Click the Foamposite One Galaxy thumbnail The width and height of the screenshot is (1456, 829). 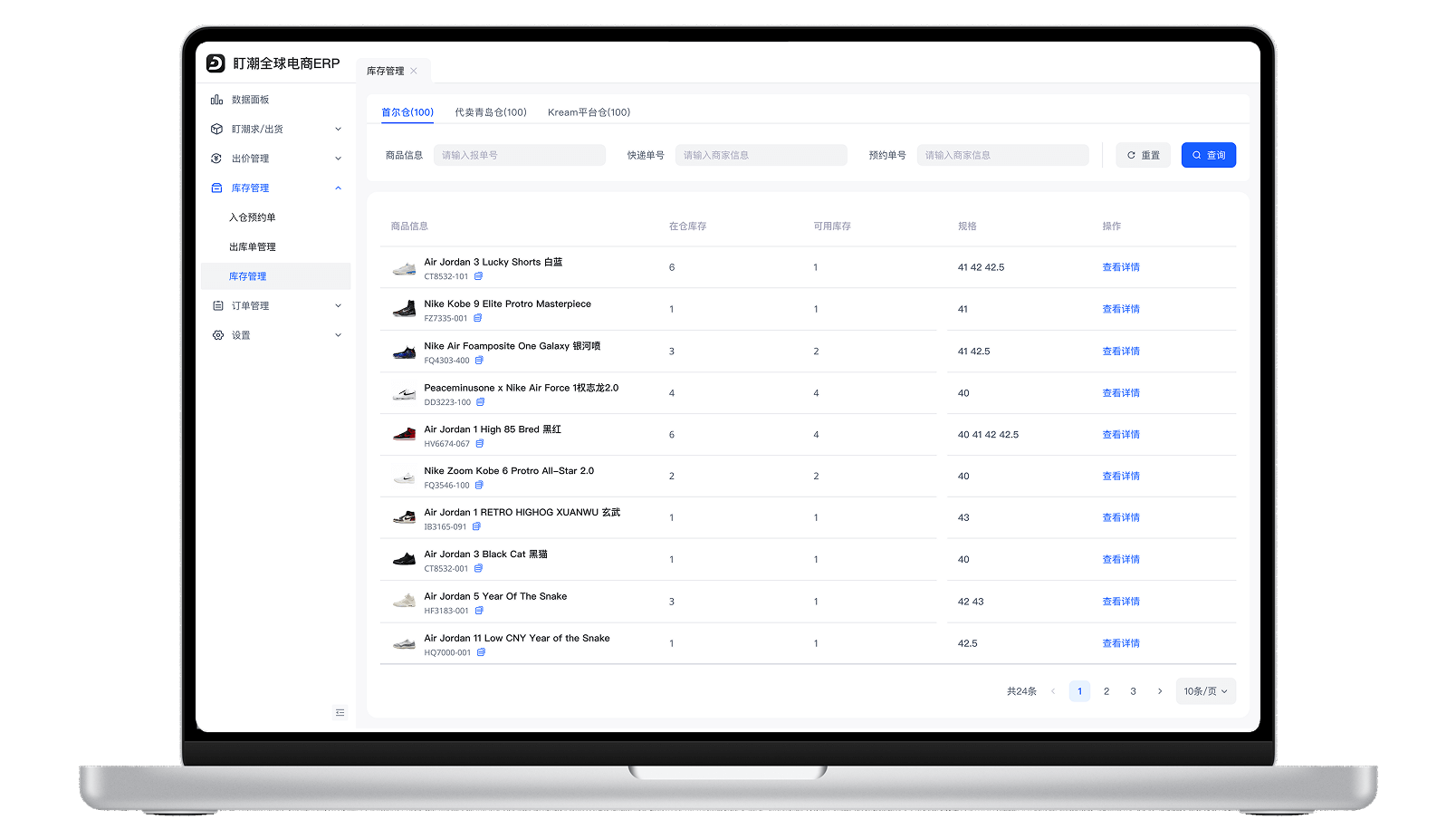[x=404, y=352]
